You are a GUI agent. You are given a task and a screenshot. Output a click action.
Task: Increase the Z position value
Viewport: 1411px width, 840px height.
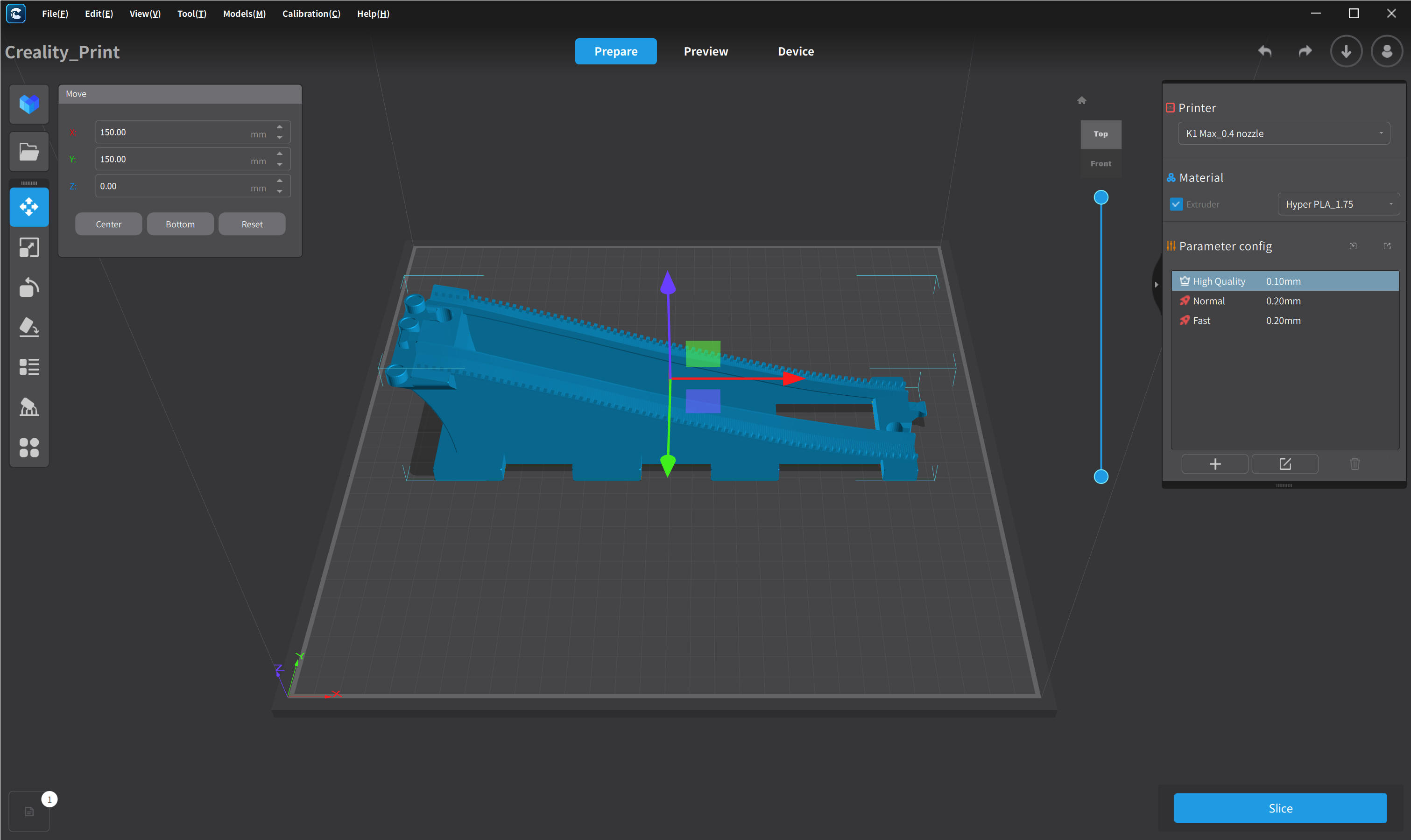tap(280, 181)
